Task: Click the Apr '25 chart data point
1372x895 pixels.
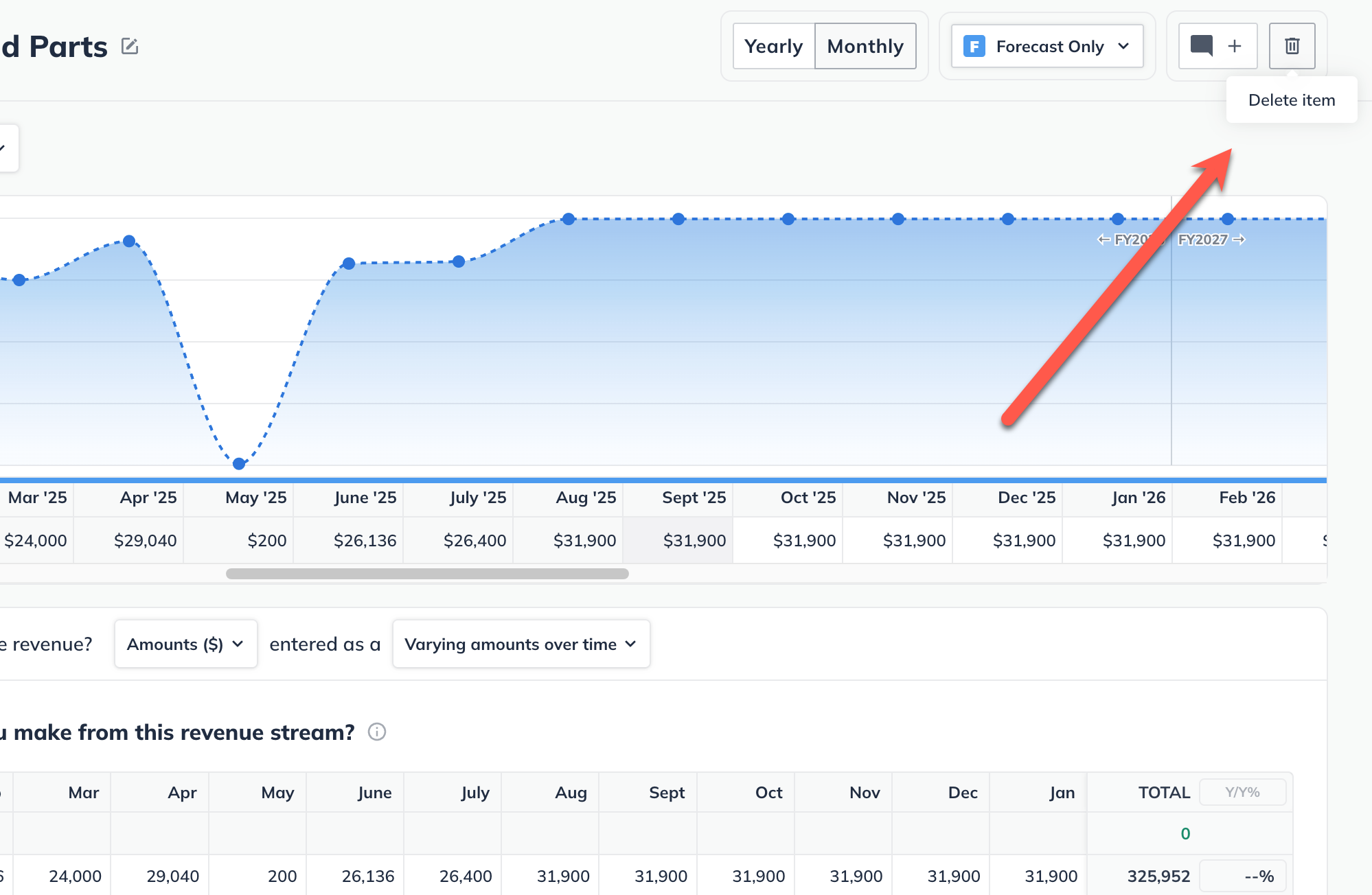Action: 129,241
